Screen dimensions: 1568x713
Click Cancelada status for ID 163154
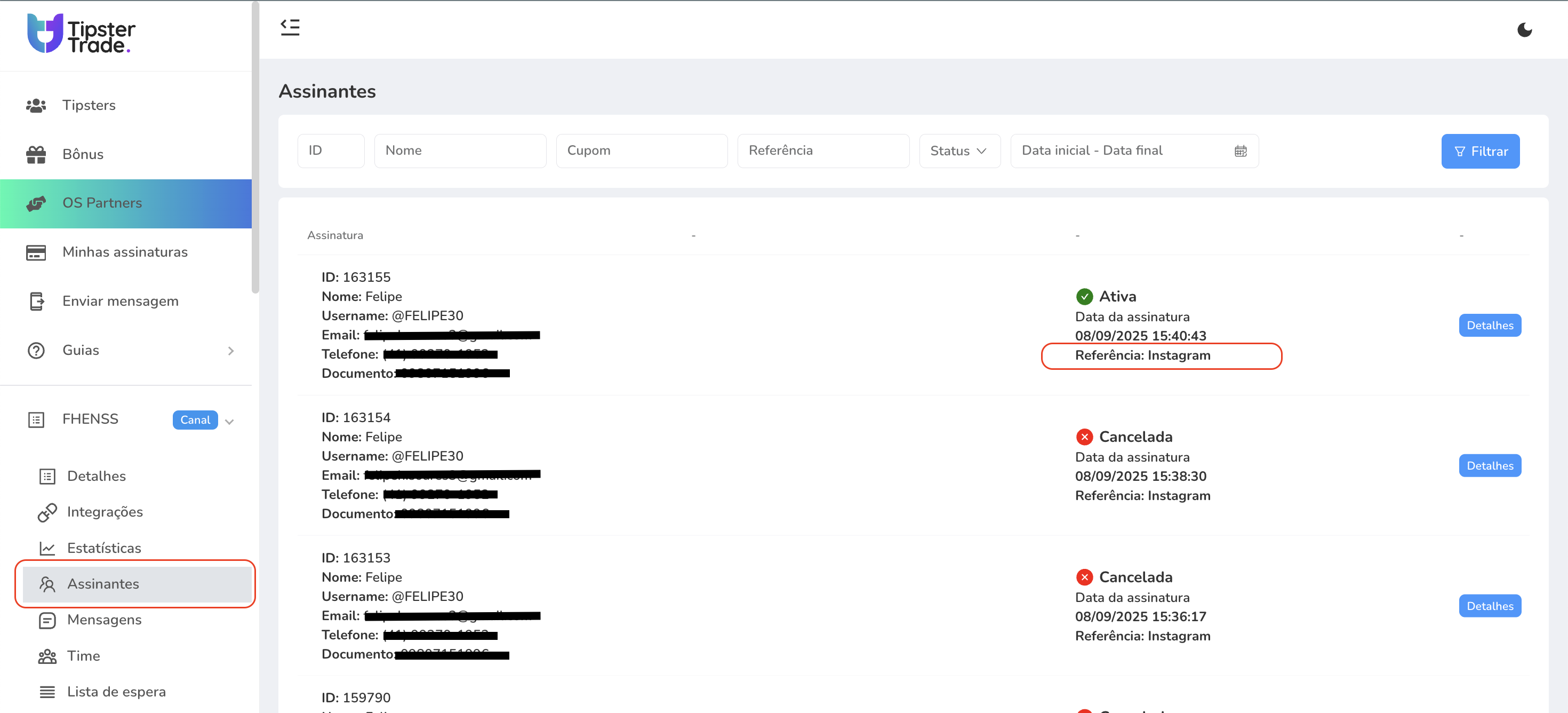click(x=1135, y=437)
